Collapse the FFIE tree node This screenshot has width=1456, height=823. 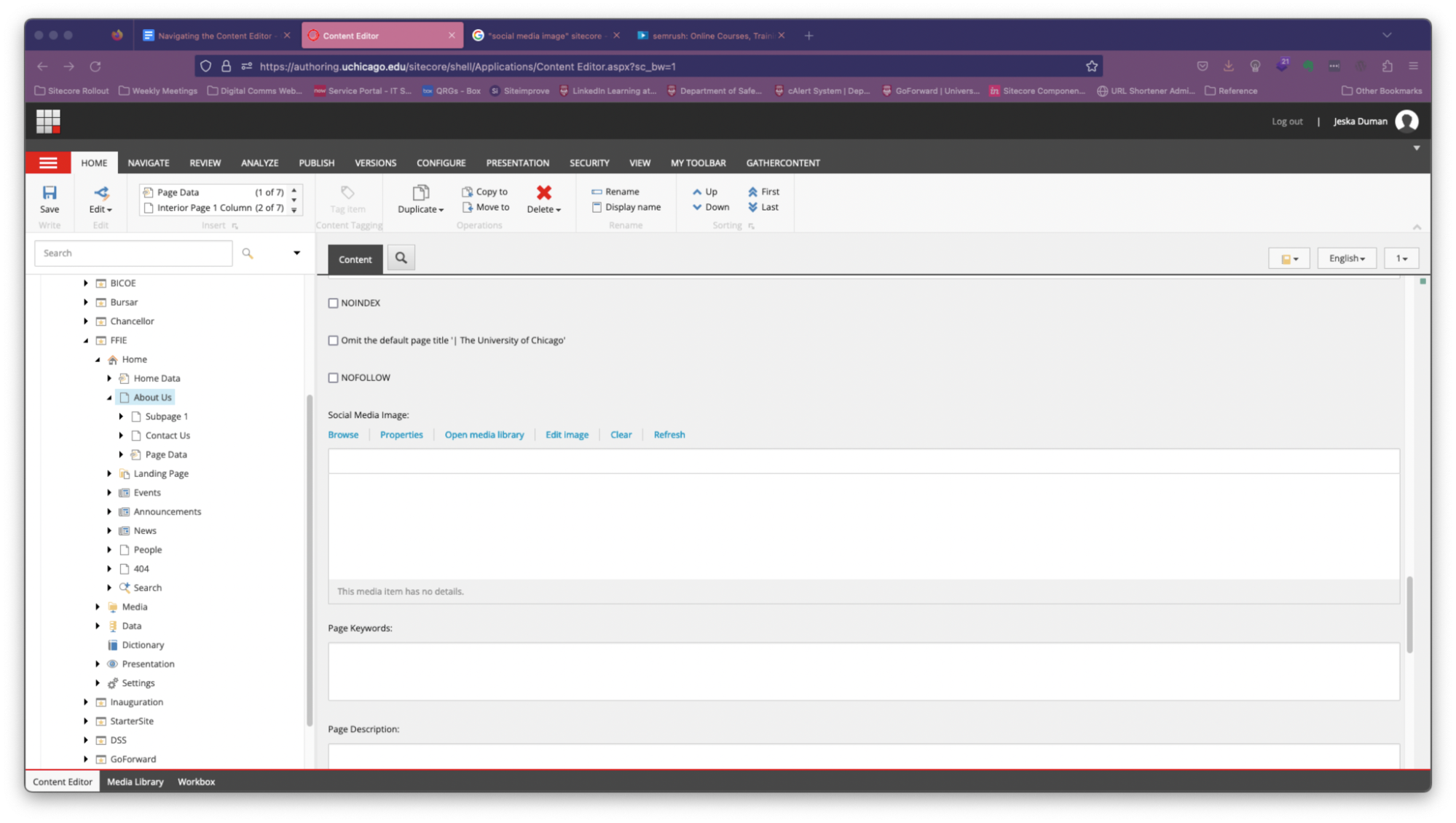(x=86, y=340)
